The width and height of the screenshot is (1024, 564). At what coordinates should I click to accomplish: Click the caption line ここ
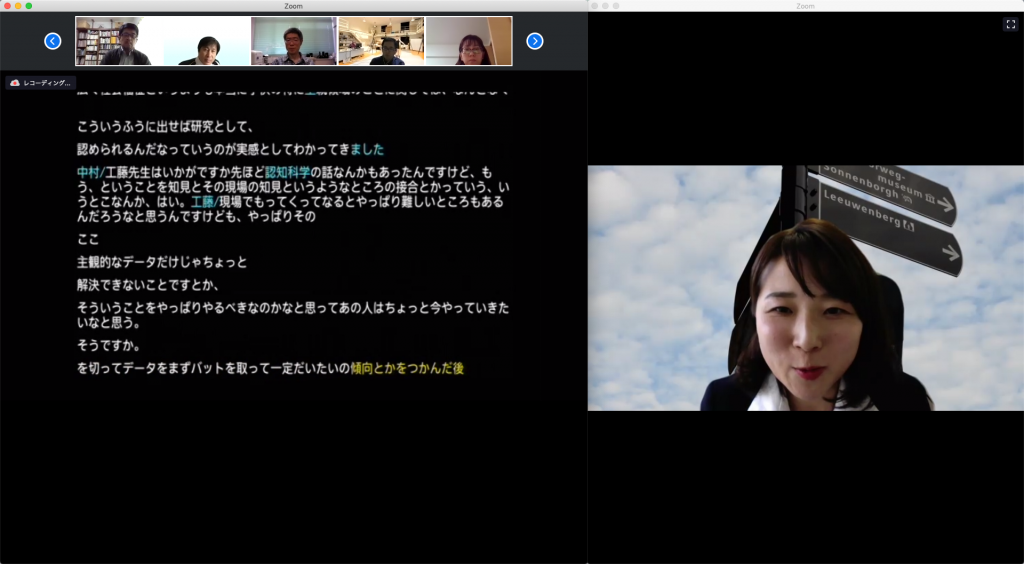point(88,240)
